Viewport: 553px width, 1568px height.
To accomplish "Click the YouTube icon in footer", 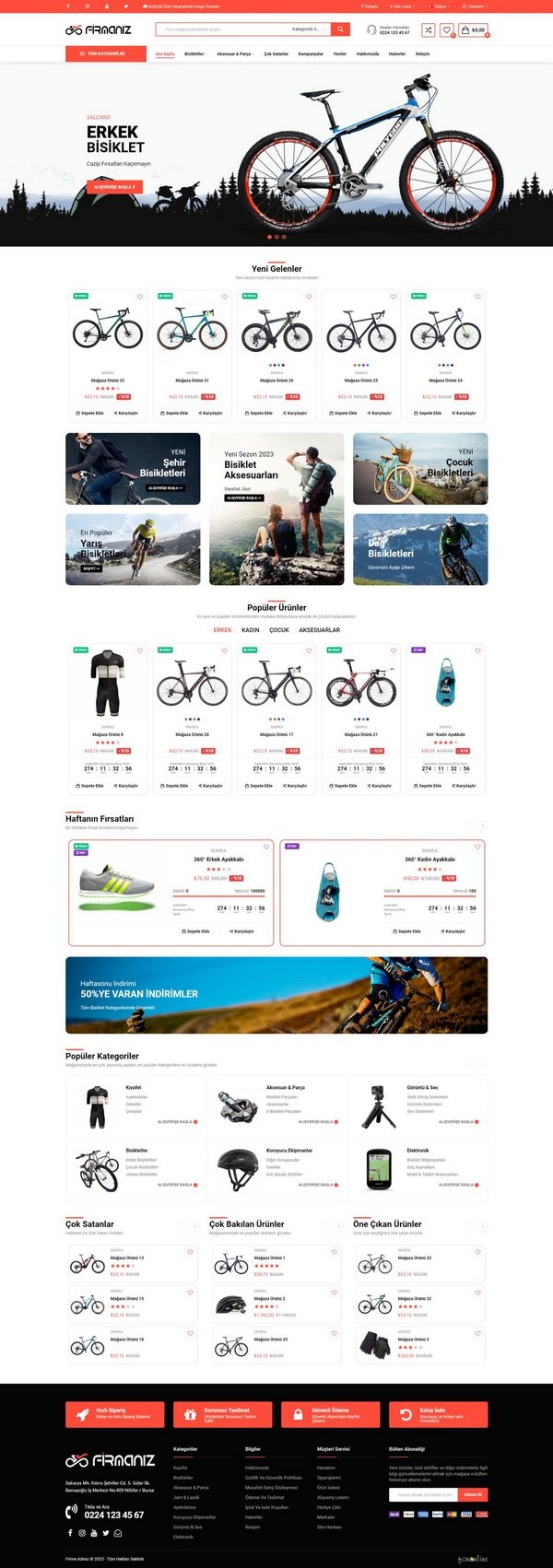I will 93,1533.
